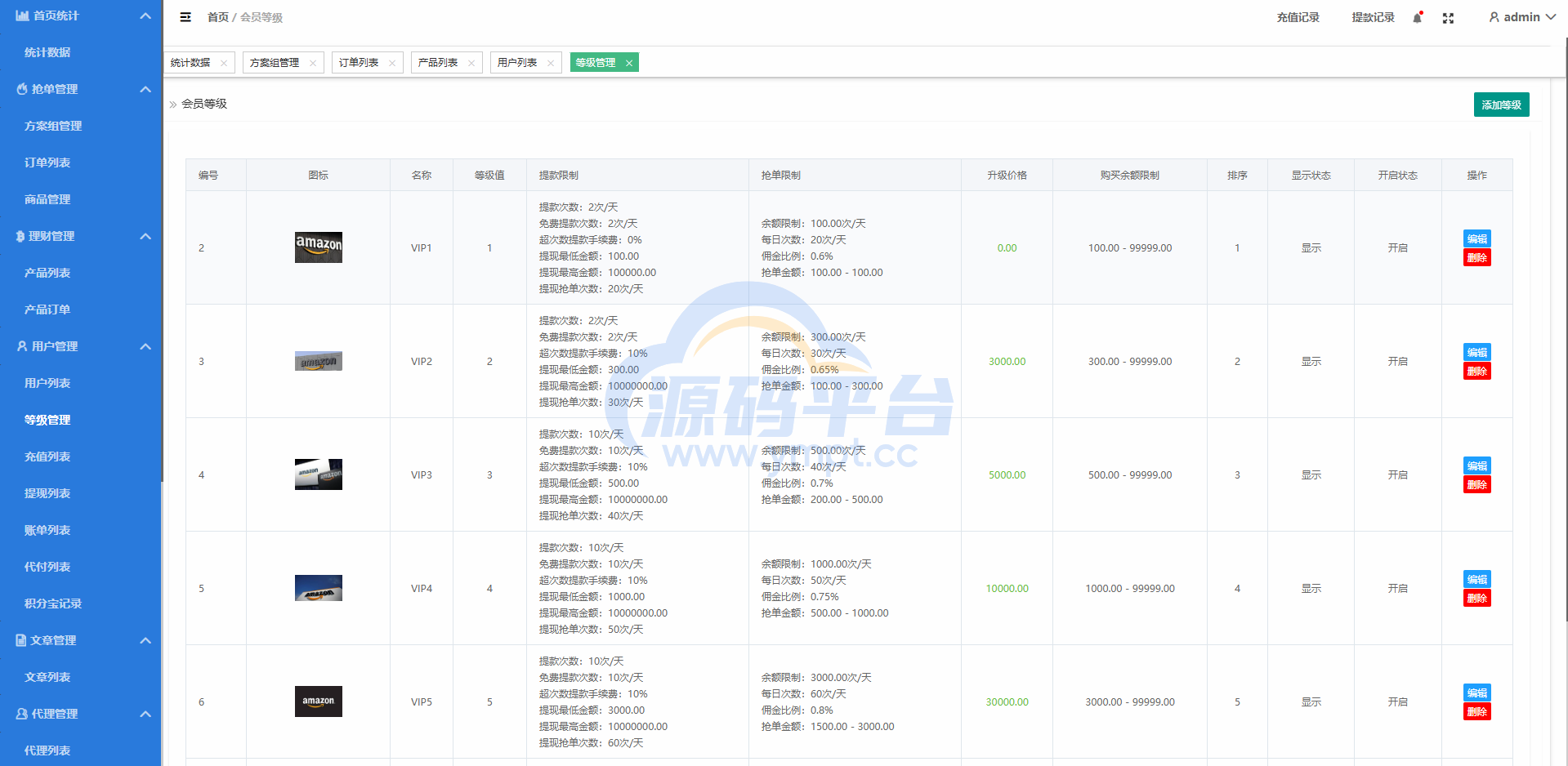Open 提现列表 in the sidebar
This screenshot has height=766, width=1568.
[47, 493]
